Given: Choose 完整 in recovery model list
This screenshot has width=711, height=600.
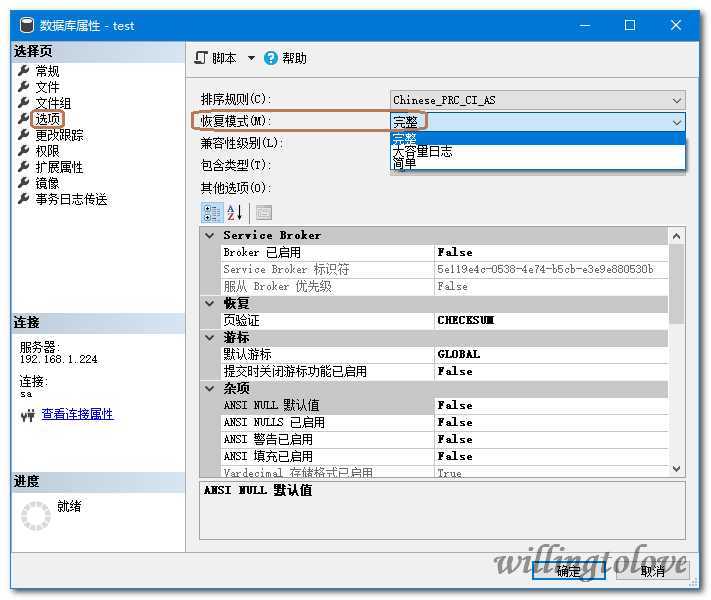Looking at the screenshot, I should click(x=538, y=138).
